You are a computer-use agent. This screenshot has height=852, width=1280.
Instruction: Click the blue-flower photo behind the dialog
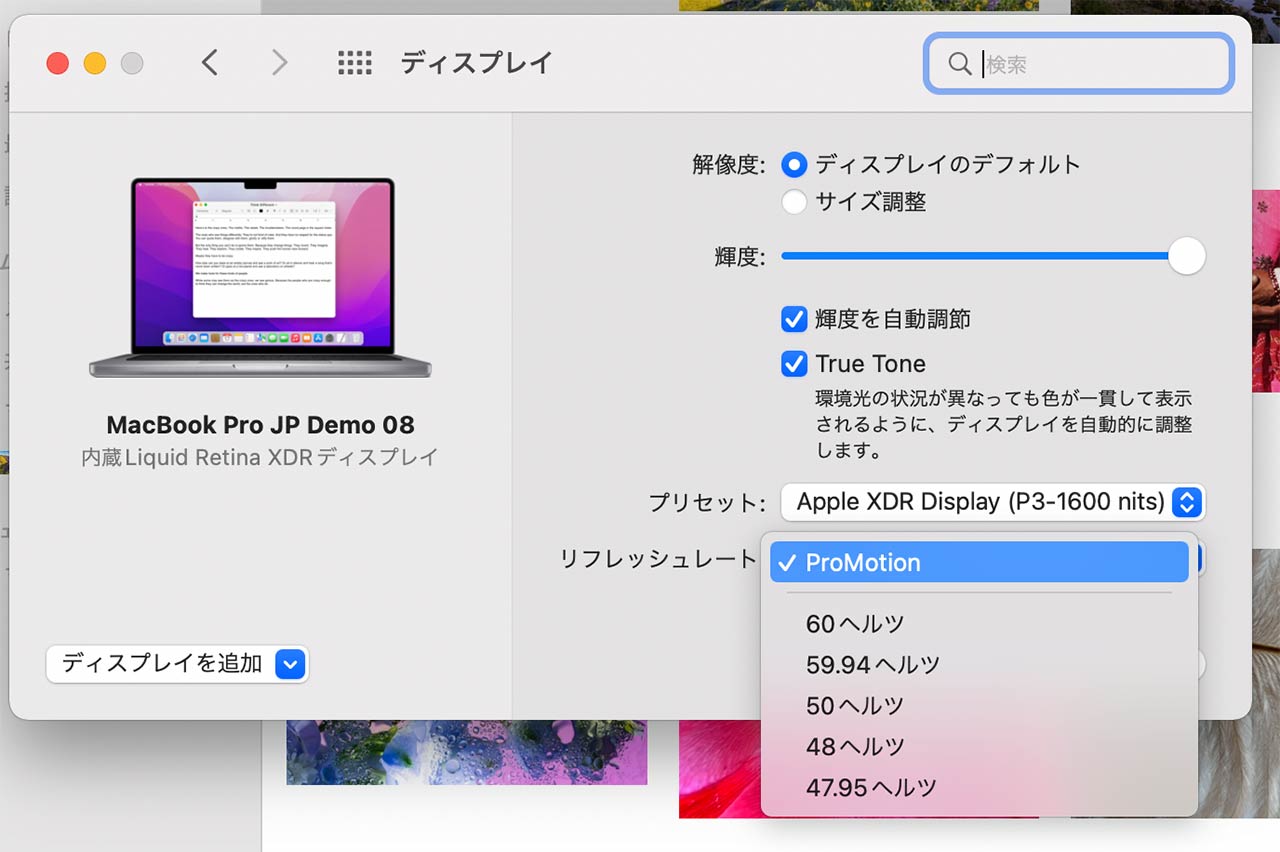(x=466, y=752)
